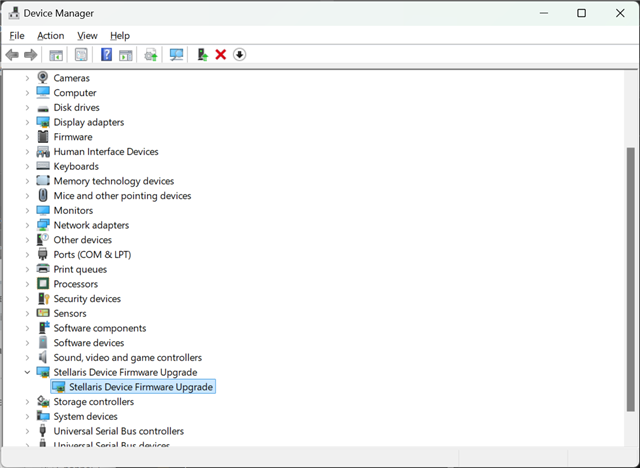Open the Help menu
640x468 pixels.
120,35
